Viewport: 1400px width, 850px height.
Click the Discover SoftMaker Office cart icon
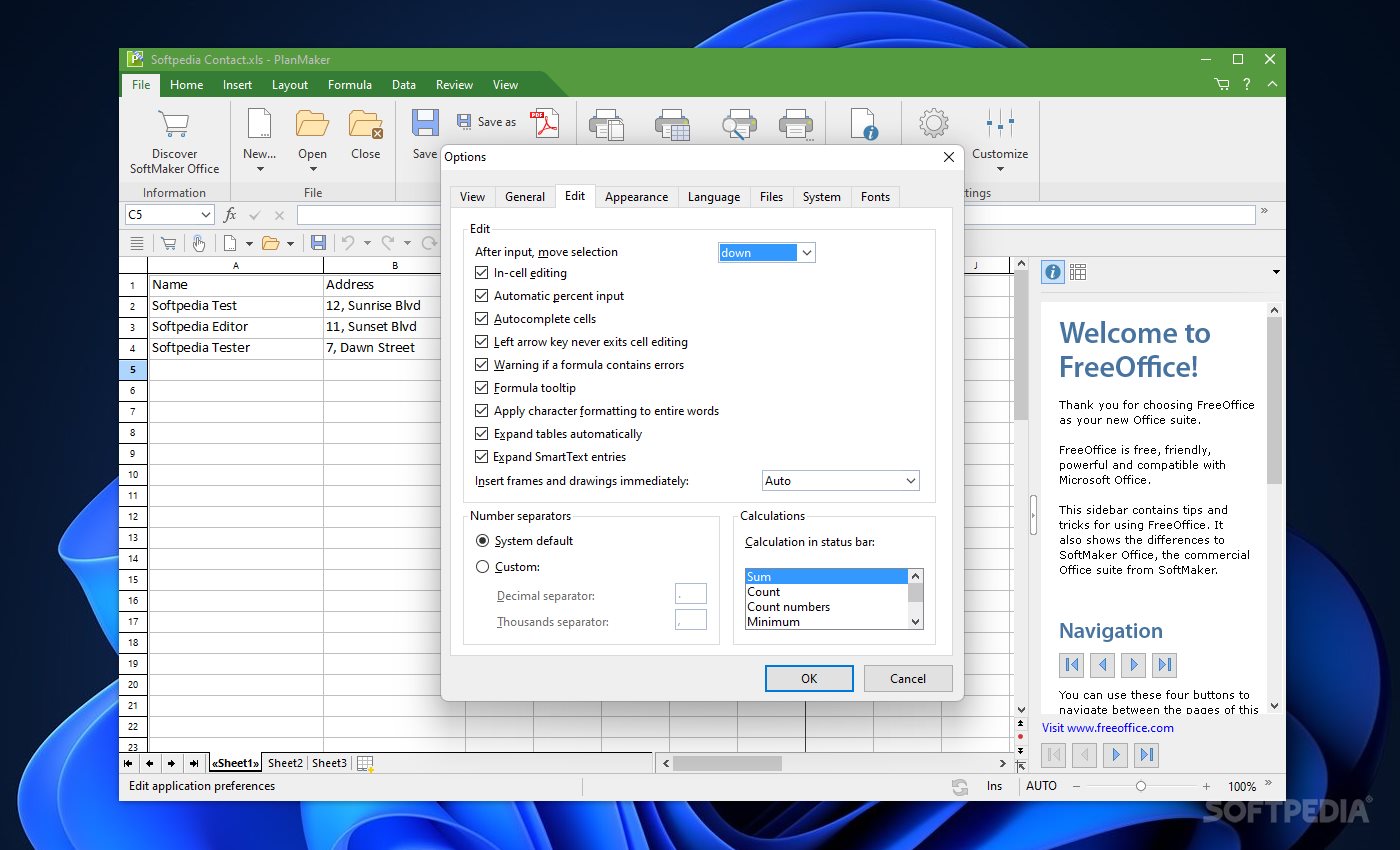point(174,124)
